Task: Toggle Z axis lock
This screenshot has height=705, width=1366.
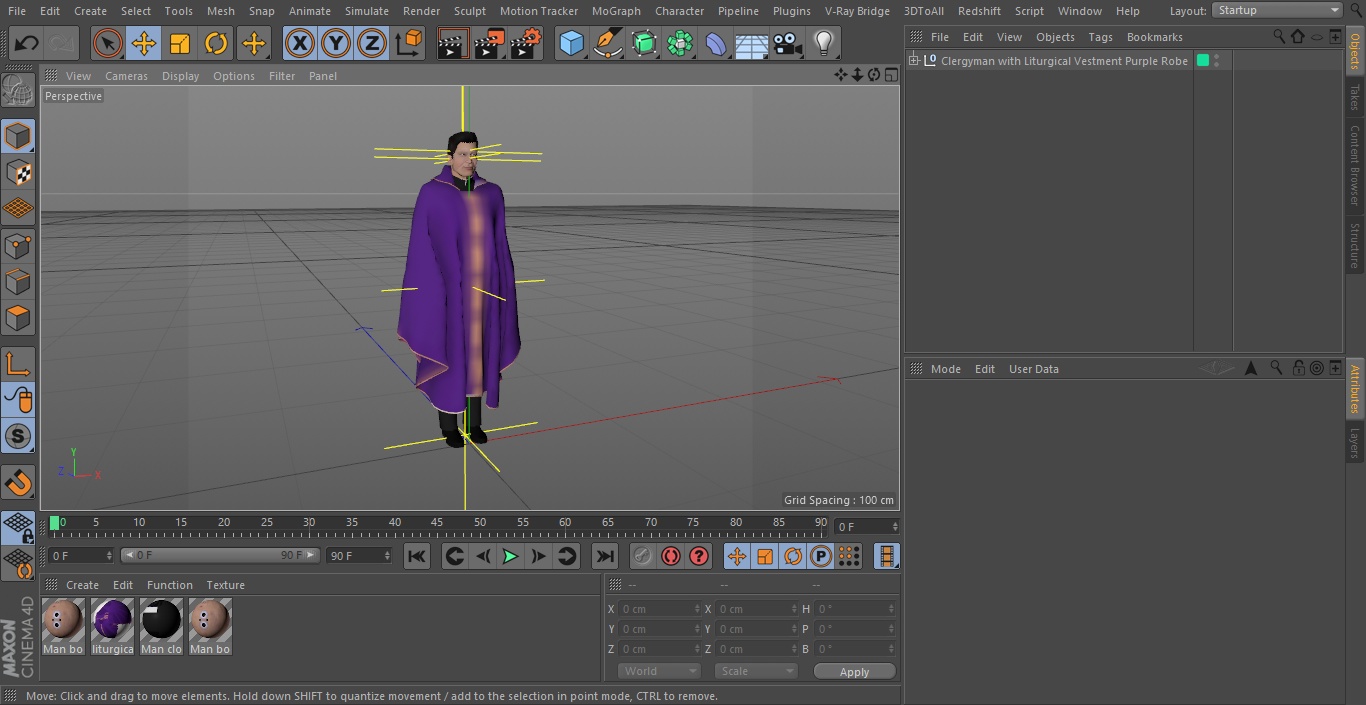Action: tap(371, 43)
